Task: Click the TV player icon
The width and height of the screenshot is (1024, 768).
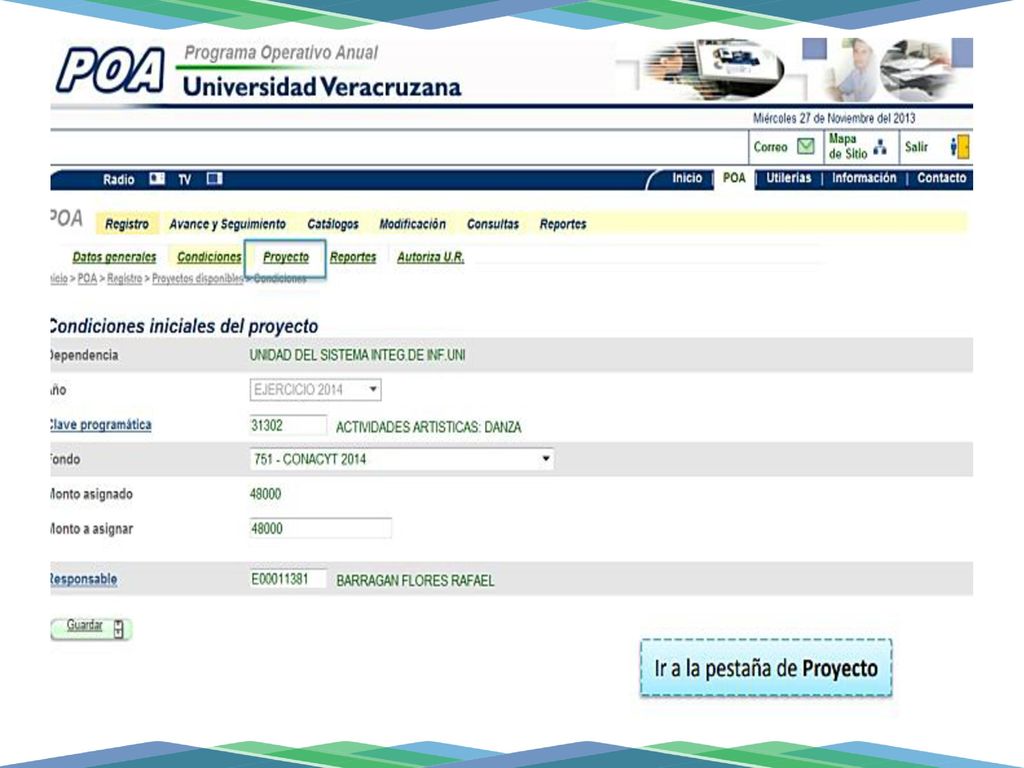Action: pyautogui.click(x=214, y=178)
